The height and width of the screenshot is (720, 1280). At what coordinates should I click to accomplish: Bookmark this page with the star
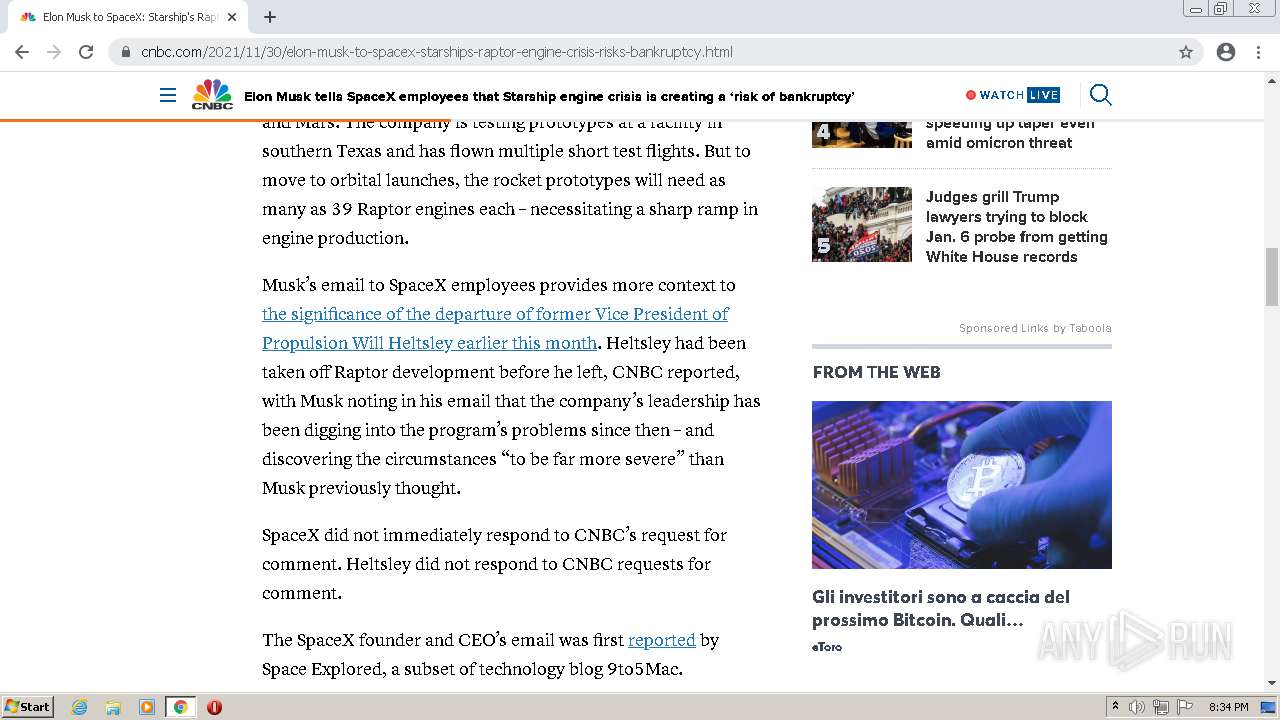pos(1186,52)
